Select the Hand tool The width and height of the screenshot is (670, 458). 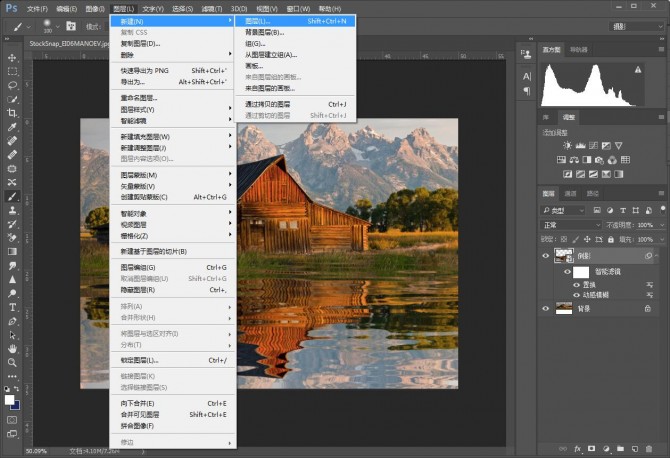(x=13, y=350)
